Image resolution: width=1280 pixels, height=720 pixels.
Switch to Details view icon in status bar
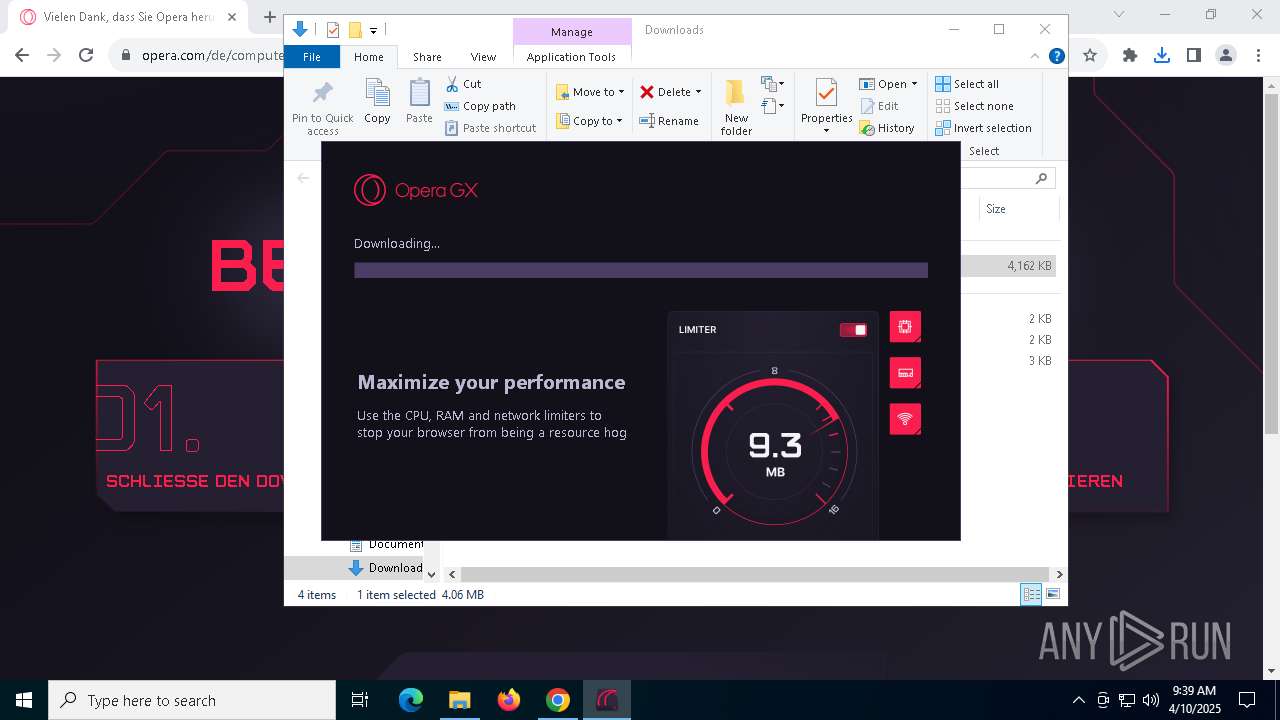tap(1031, 594)
